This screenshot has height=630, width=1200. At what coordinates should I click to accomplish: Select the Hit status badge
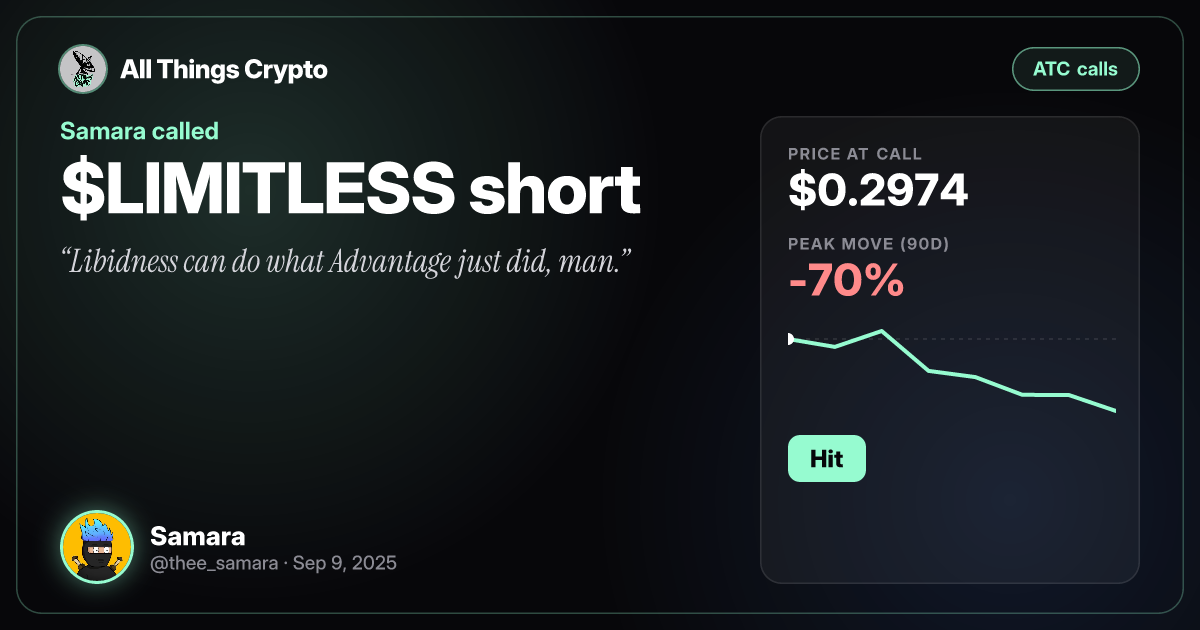coord(826,459)
